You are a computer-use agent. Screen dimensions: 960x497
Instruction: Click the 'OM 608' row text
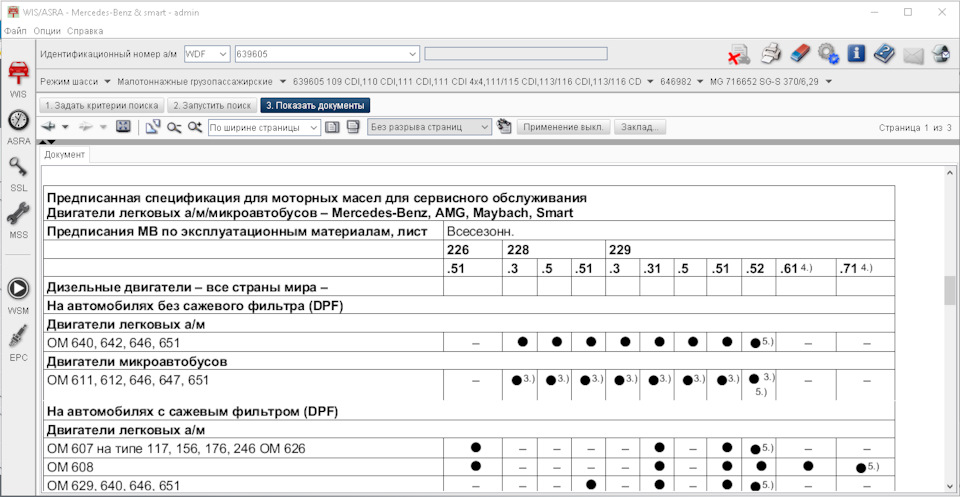[70, 468]
